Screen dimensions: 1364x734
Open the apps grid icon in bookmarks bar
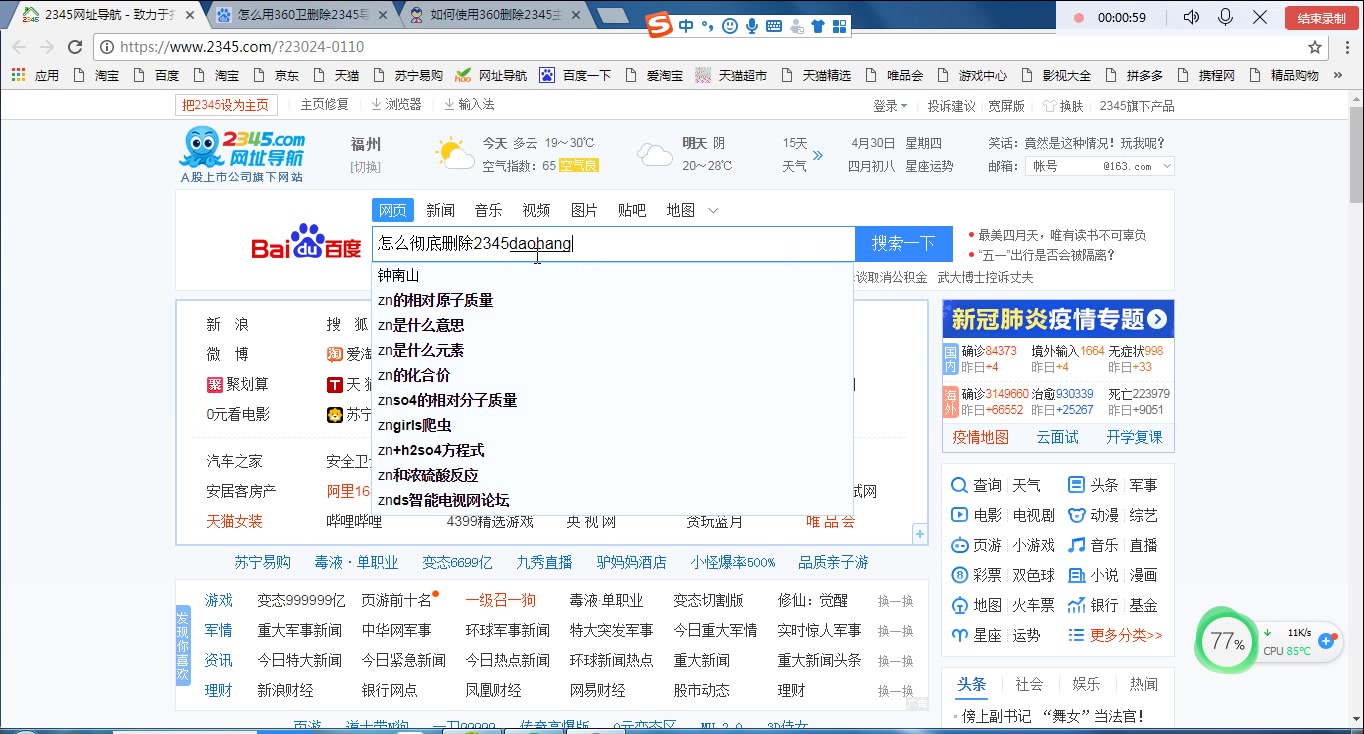(18, 75)
